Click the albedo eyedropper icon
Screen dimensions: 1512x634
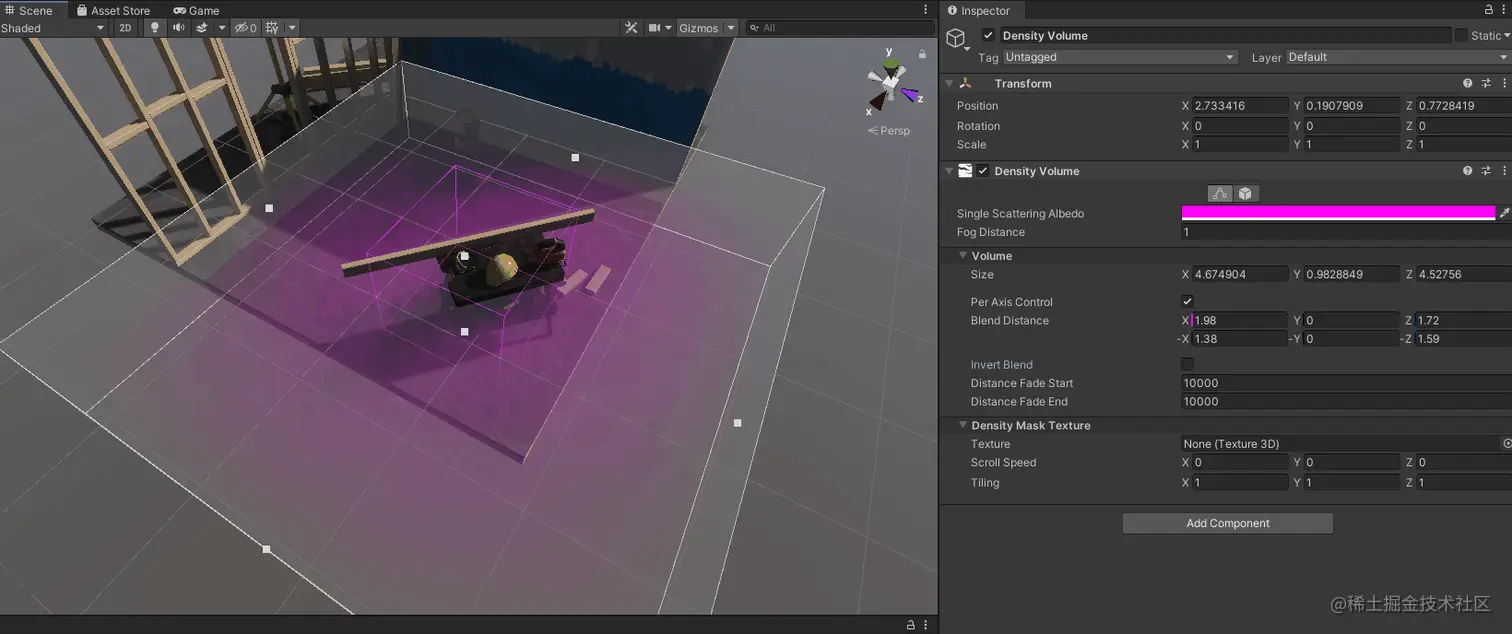(x=1504, y=213)
